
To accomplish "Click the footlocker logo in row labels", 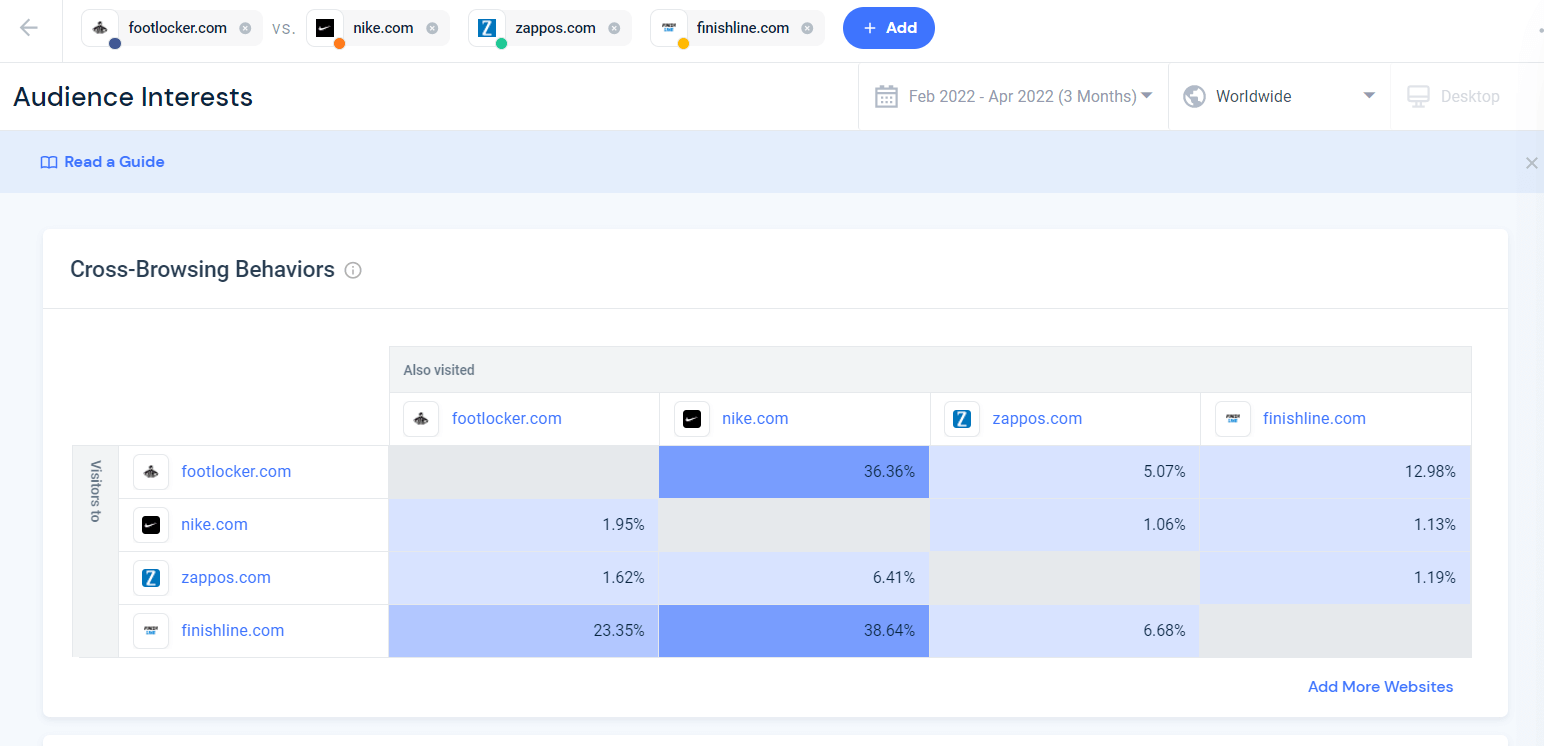I will click(x=151, y=472).
